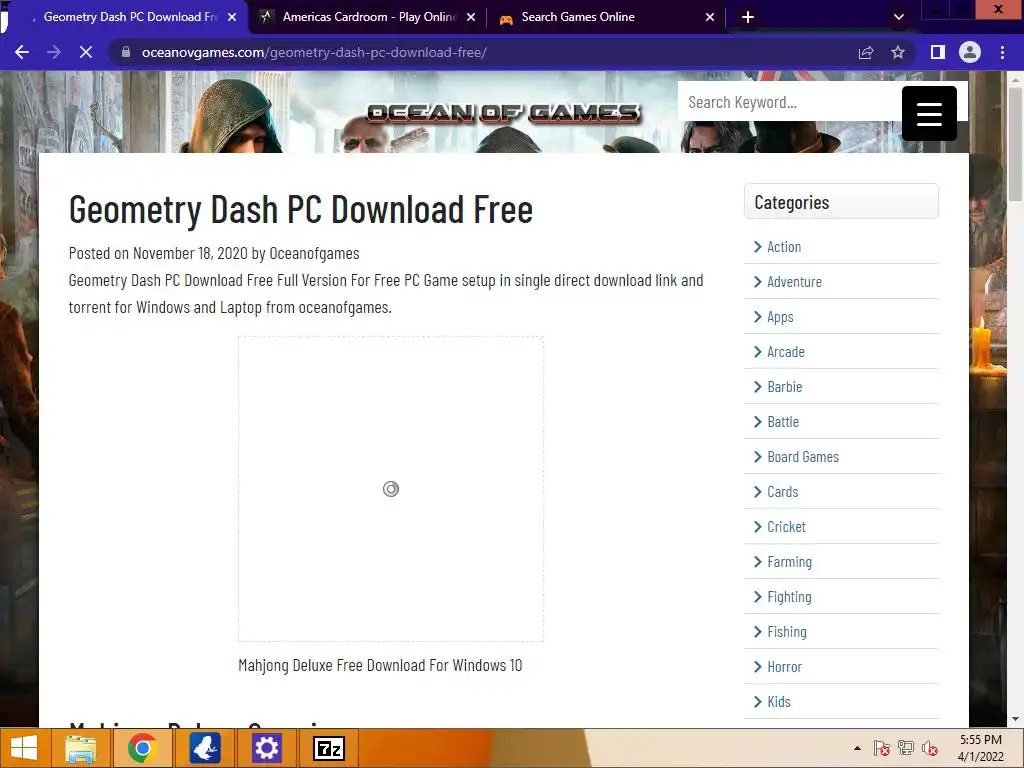Click the loading image placeholder
Image resolution: width=1024 pixels, height=768 pixels.
391,488
